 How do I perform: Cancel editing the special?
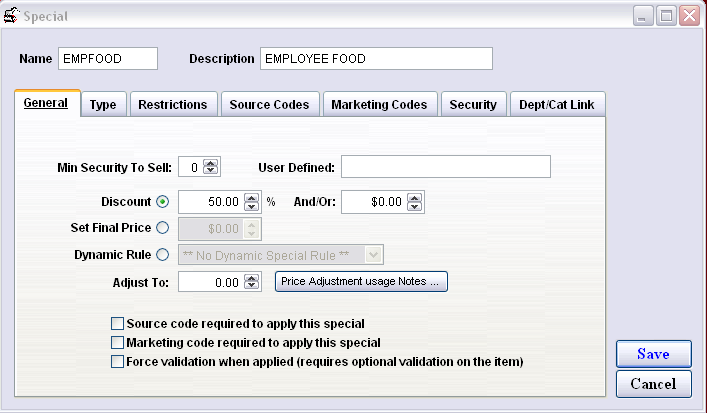654,384
